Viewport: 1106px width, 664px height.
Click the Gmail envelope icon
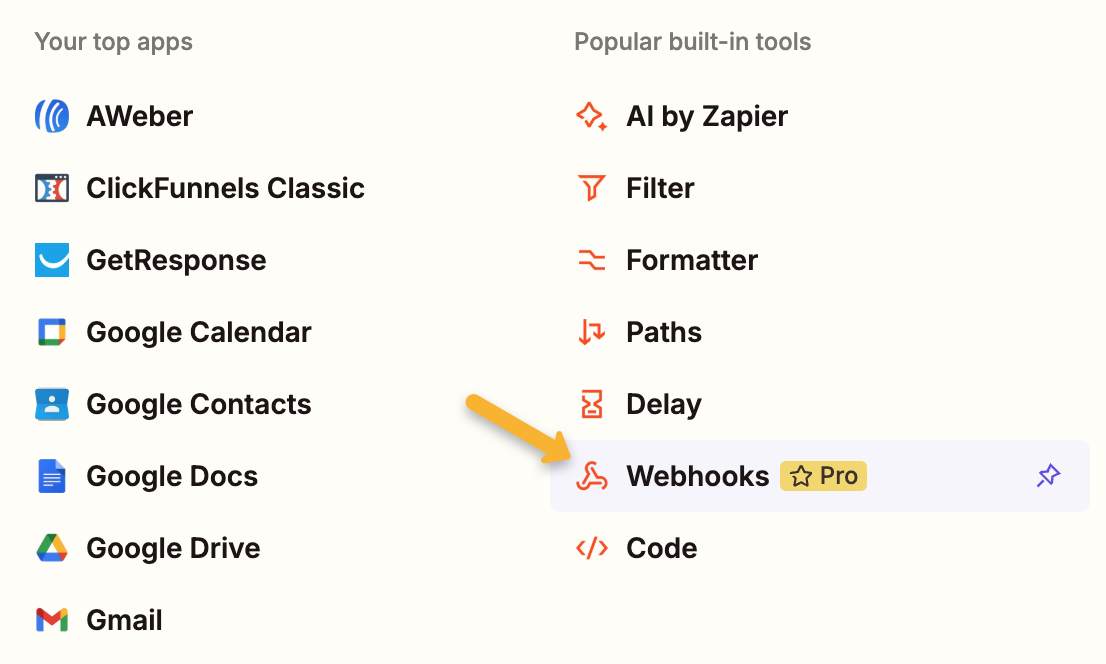click(x=52, y=620)
